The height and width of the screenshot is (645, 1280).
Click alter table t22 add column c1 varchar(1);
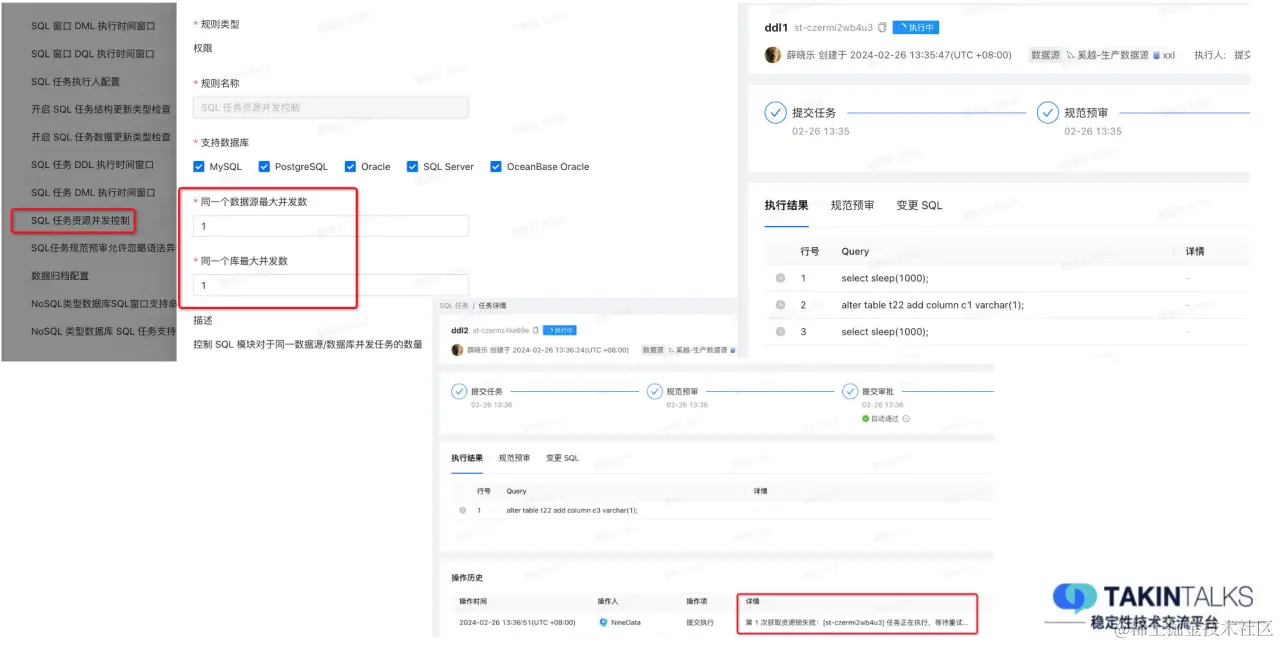933,305
